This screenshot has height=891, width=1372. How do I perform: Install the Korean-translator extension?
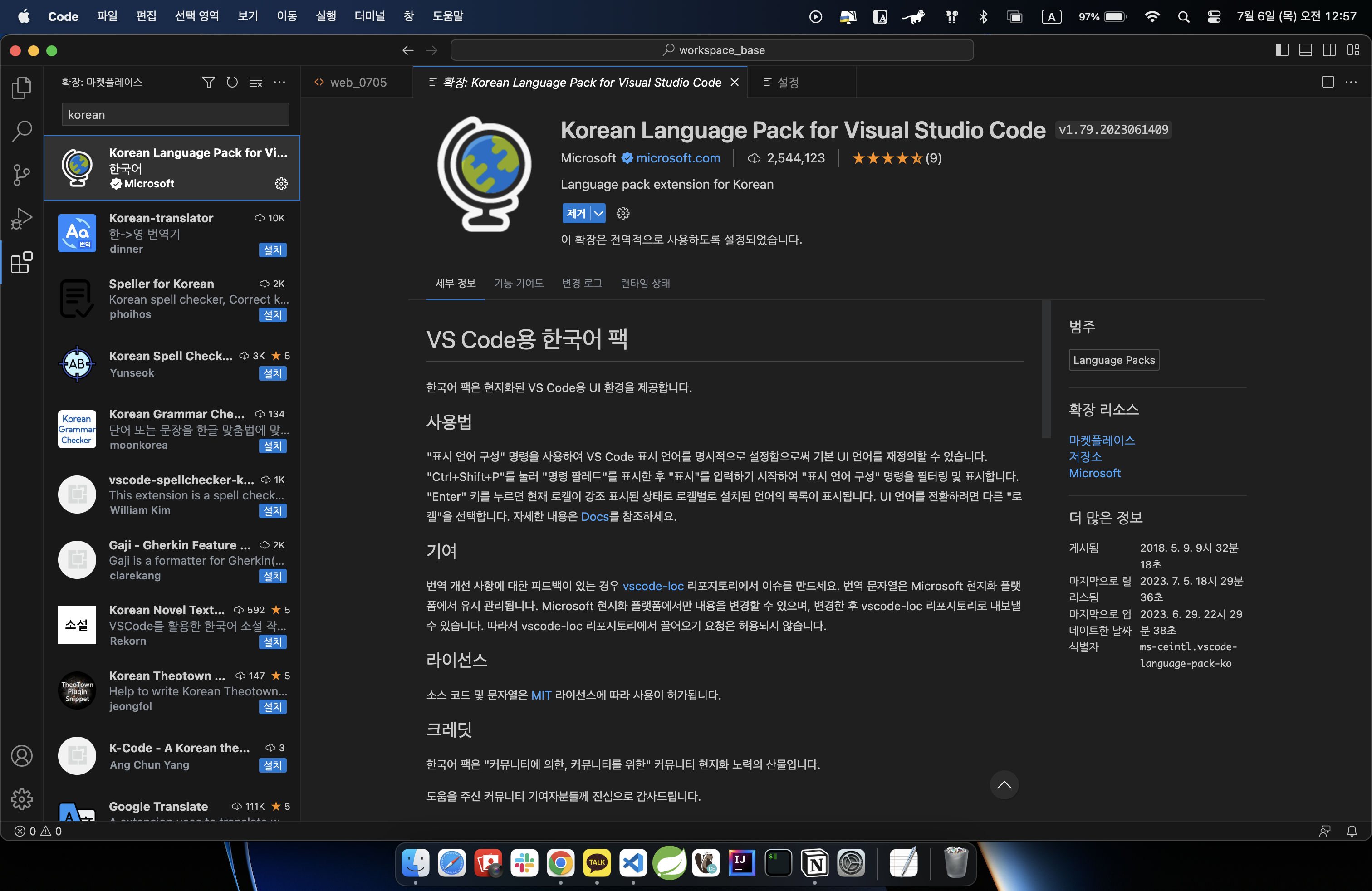[x=272, y=250]
